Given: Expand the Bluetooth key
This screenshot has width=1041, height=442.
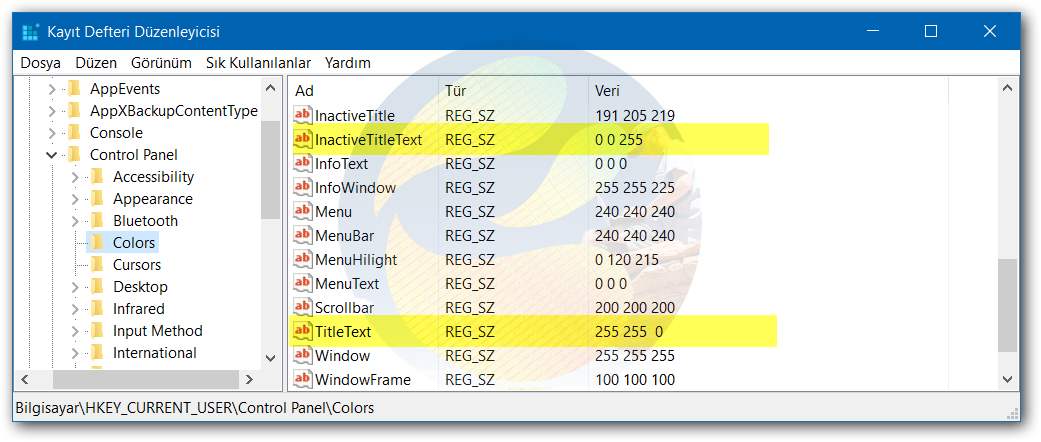Looking at the screenshot, I should [75, 220].
